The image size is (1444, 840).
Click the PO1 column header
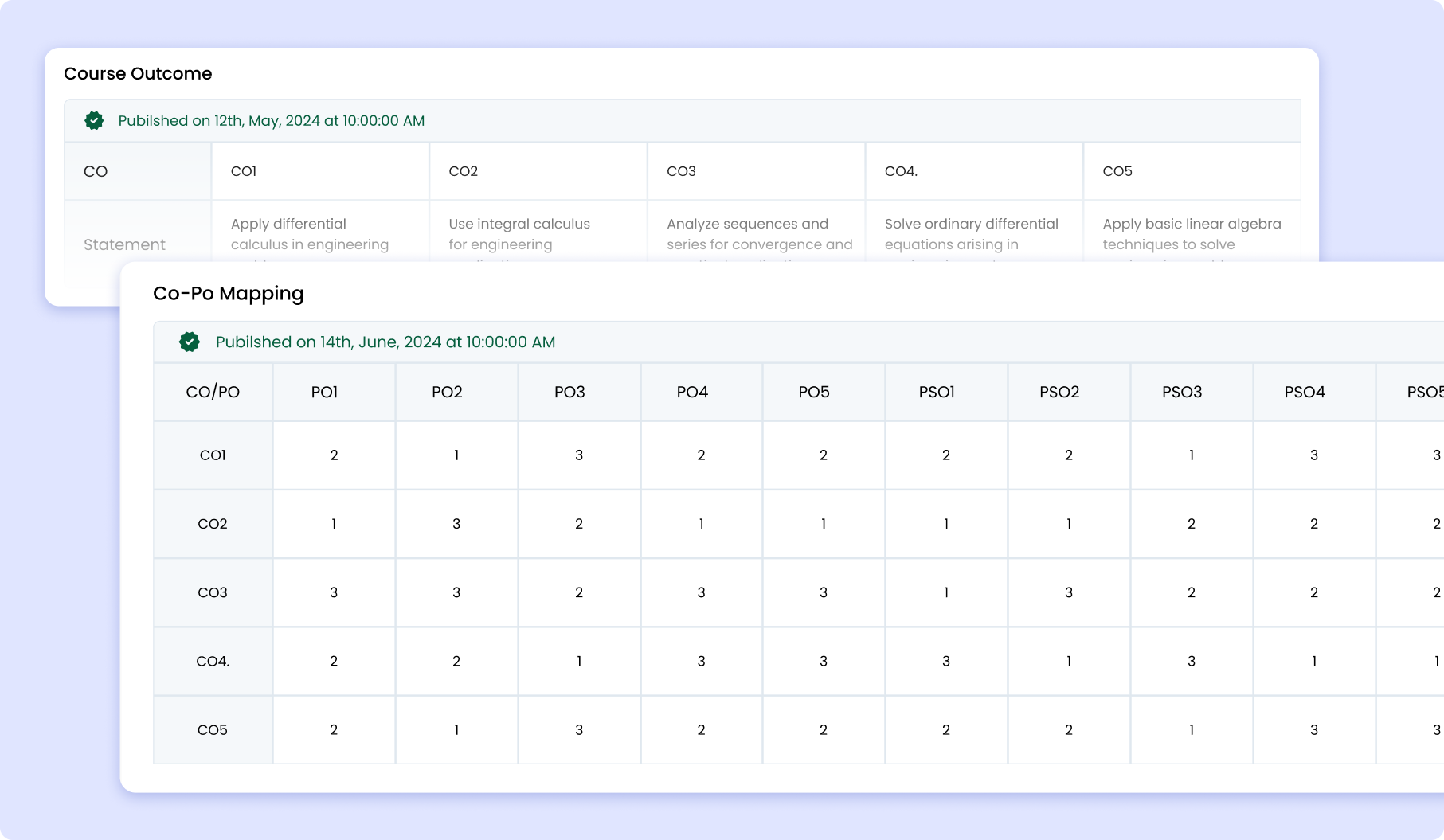[x=334, y=393]
